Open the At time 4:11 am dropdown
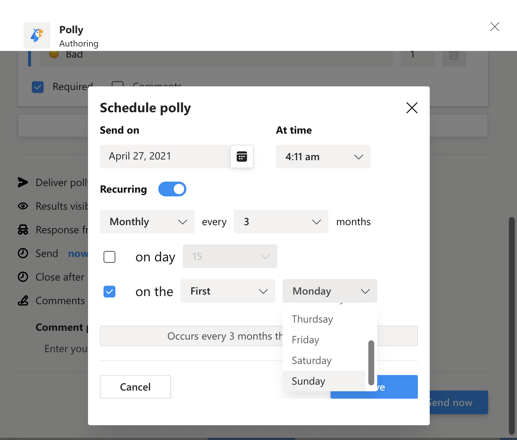The width and height of the screenshot is (517, 440). point(323,156)
